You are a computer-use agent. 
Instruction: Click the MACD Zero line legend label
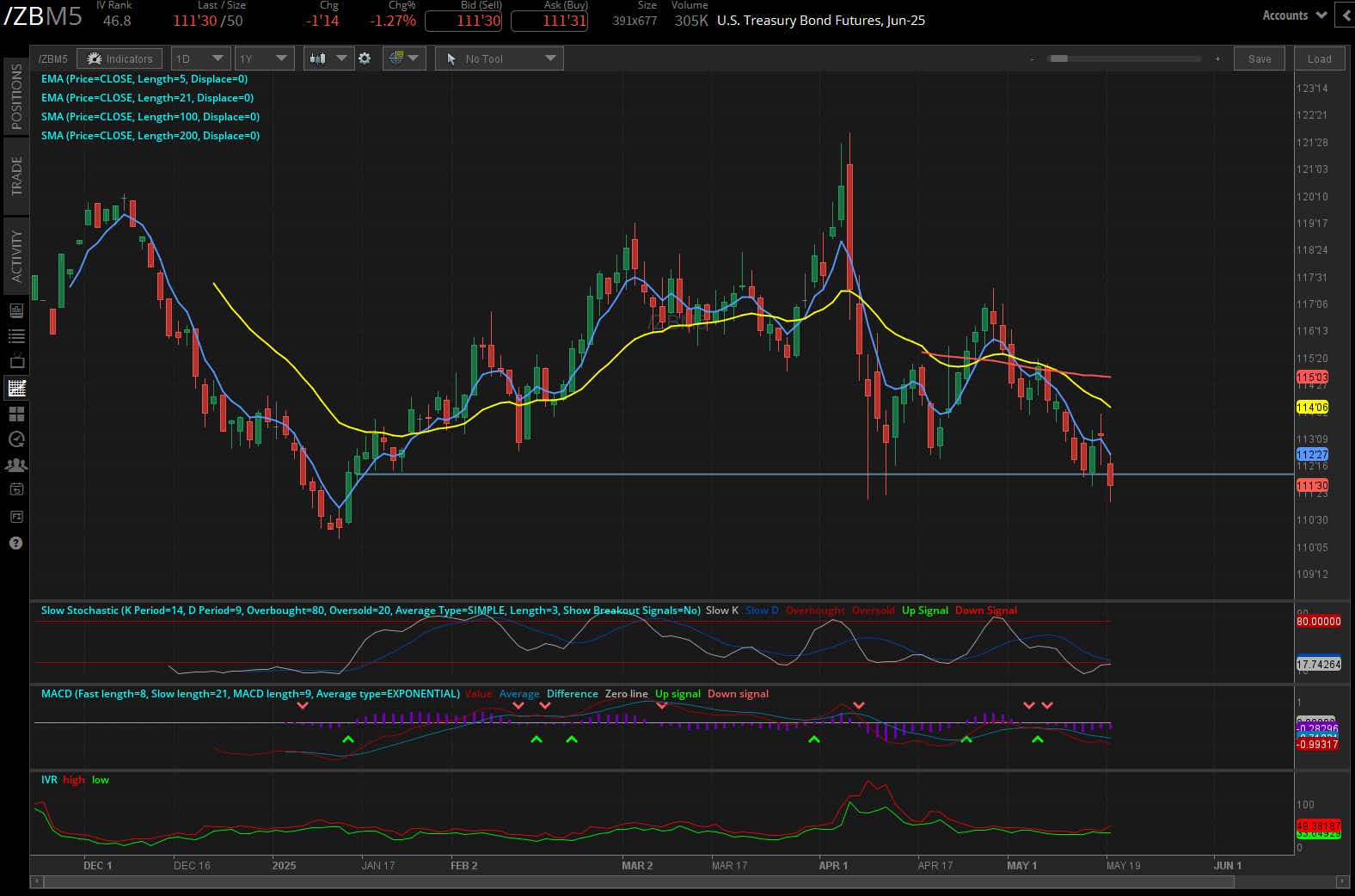(x=627, y=694)
